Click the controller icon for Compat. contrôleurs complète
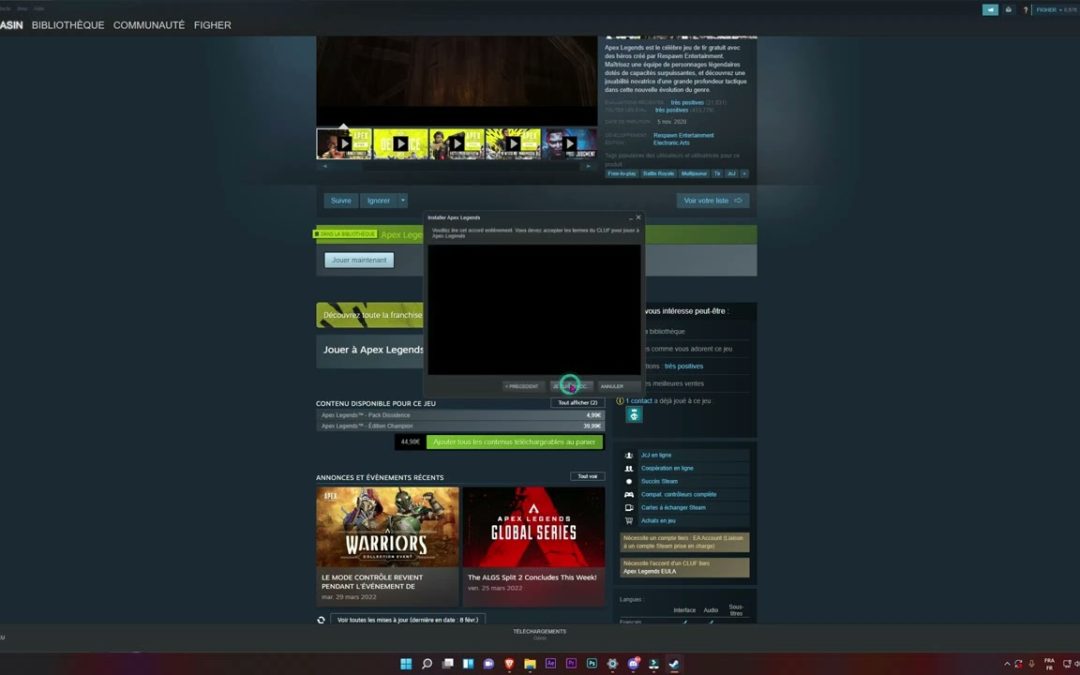 (629, 495)
